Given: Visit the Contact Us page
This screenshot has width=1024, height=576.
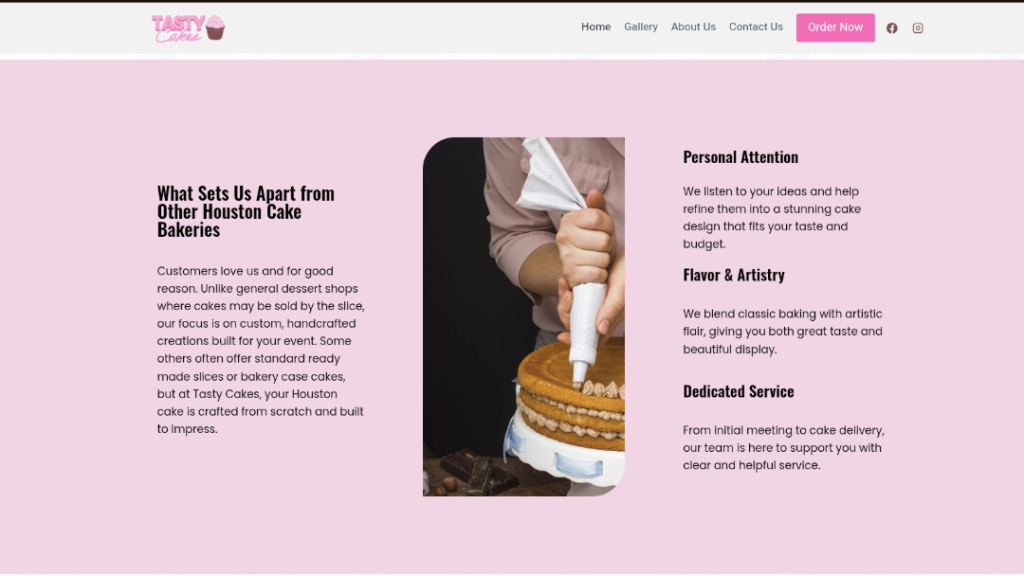Looking at the screenshot, I should 756,27.
